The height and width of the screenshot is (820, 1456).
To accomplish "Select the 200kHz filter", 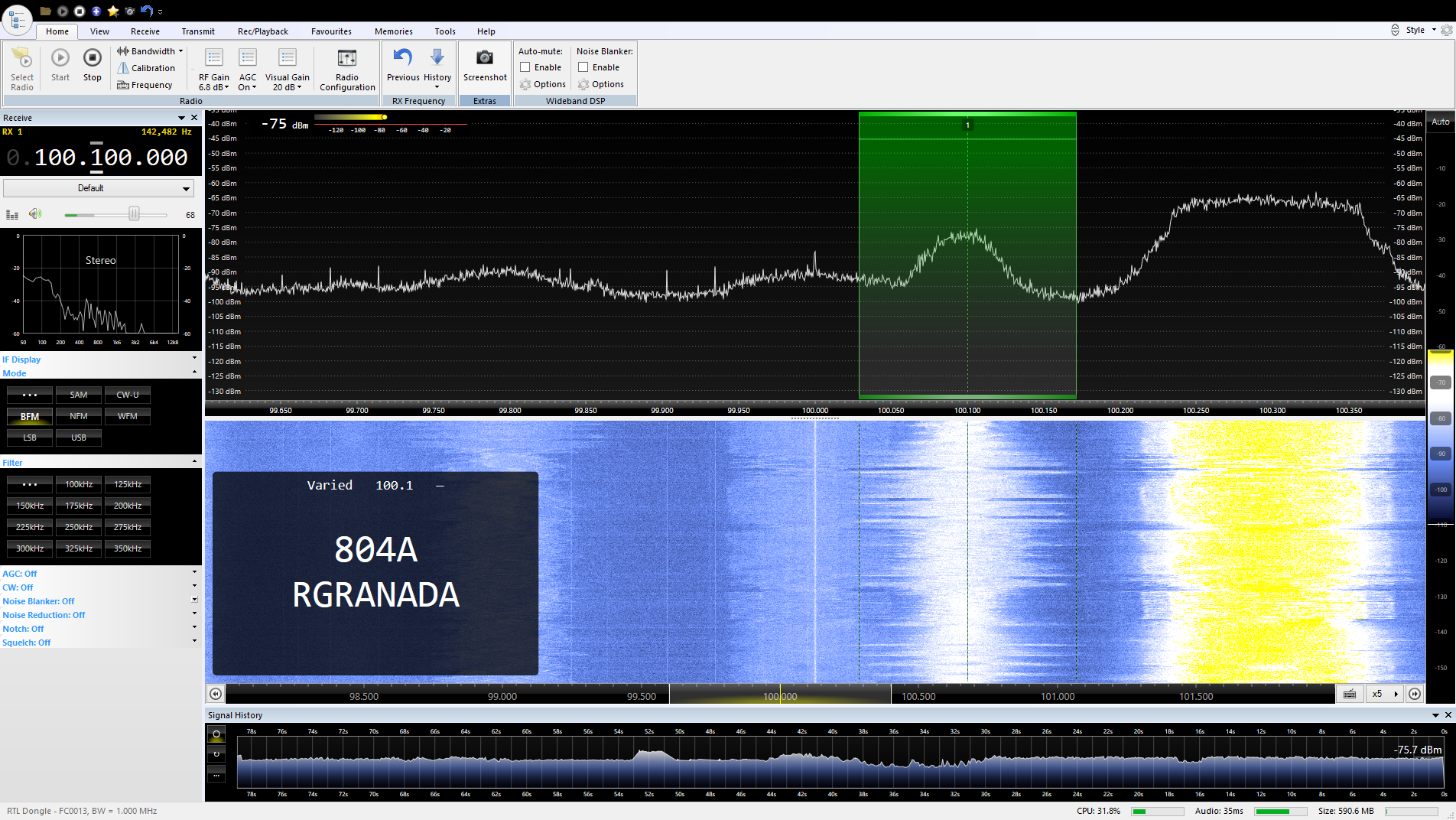I will (128, 506).
